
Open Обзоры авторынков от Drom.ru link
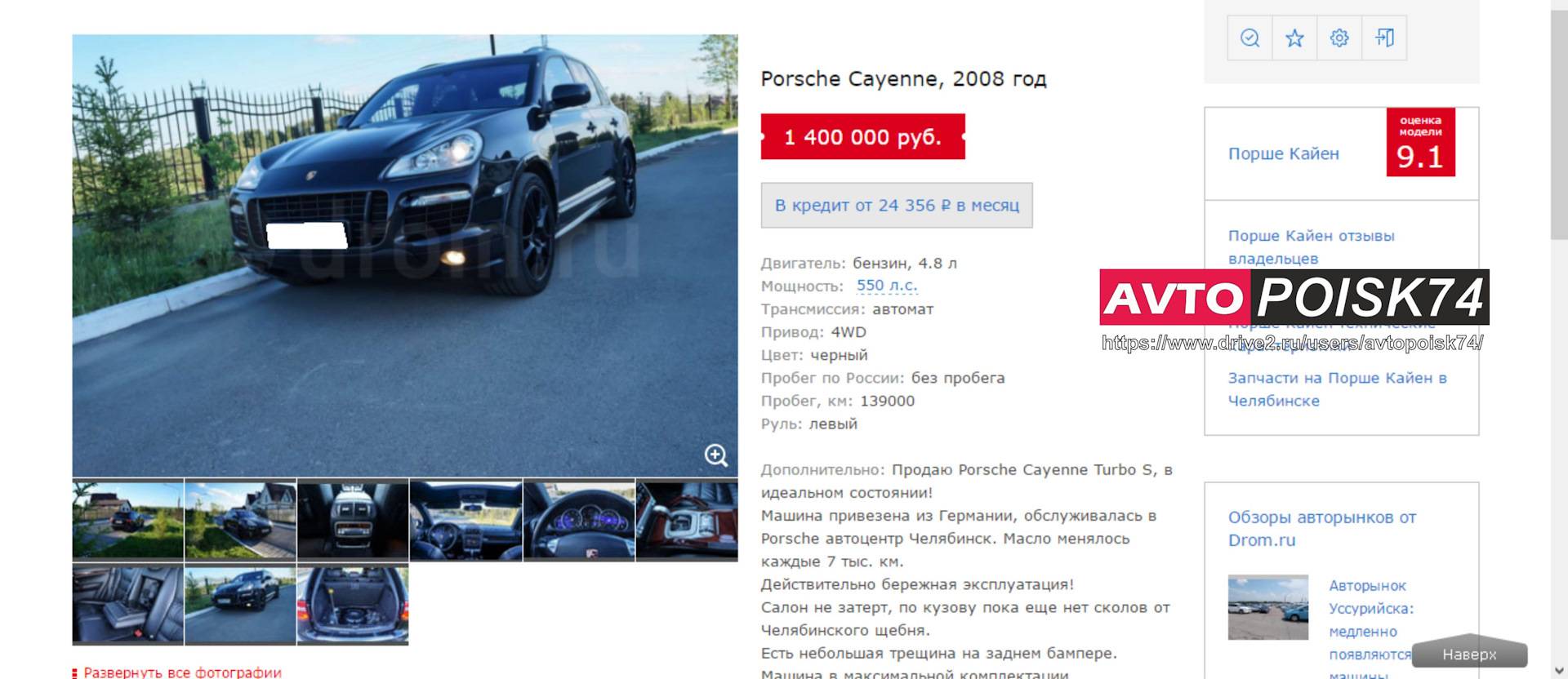click(x=1322, y=528)
